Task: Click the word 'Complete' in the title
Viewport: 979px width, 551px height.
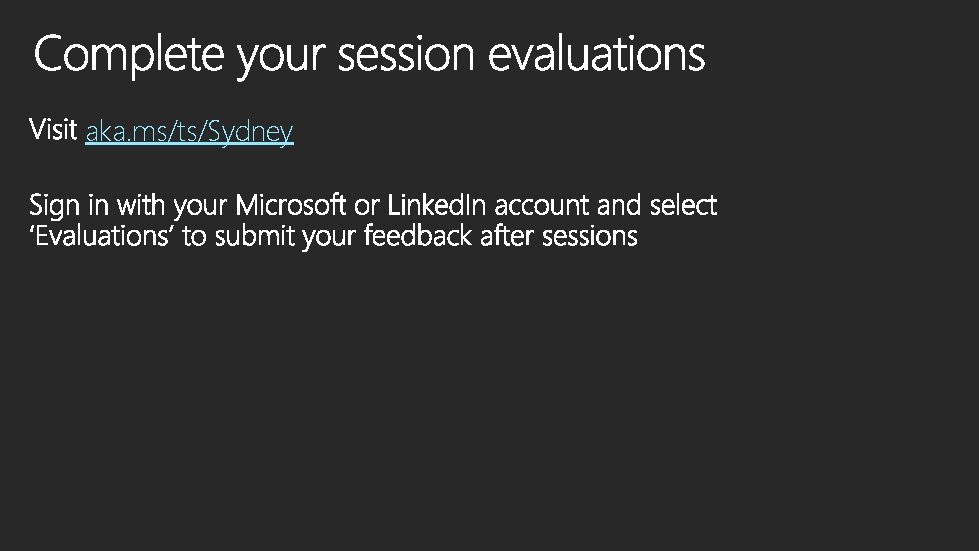Action: coord(129,56)
